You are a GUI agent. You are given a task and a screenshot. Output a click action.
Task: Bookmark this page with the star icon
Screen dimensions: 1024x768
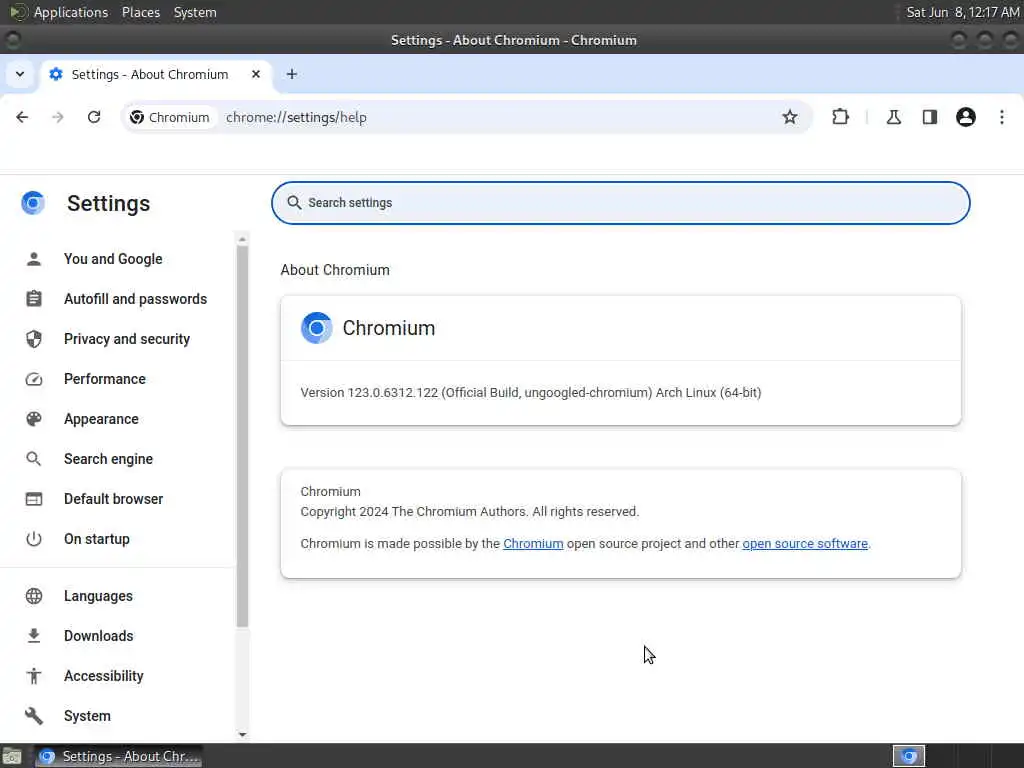click(x=790, y=117)
